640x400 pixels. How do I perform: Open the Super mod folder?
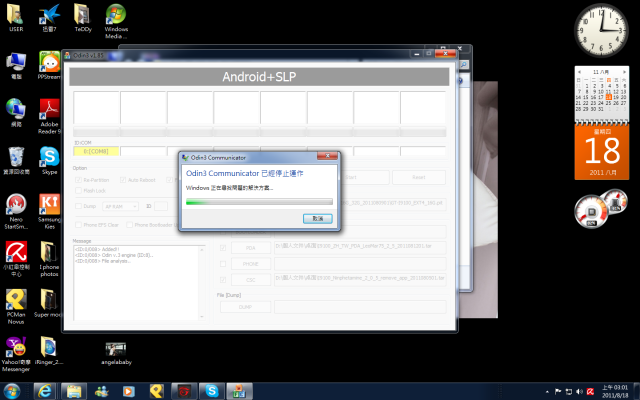[48, 303]
